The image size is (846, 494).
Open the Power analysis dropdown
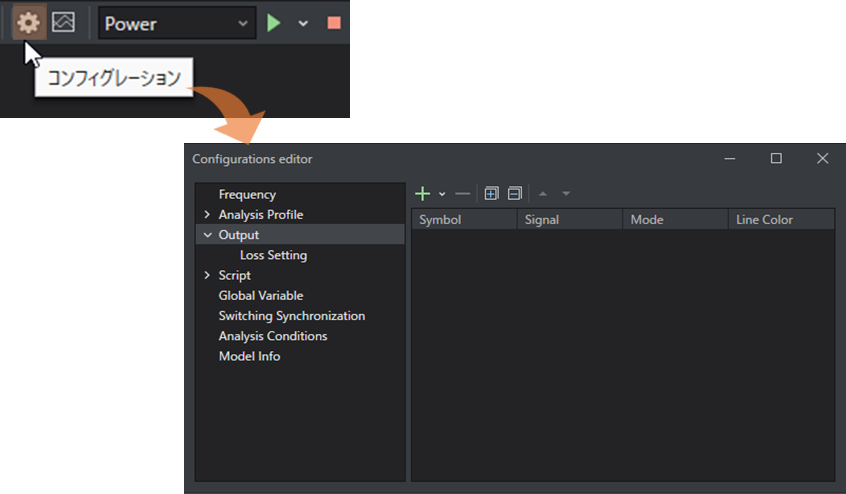(177, 23)
